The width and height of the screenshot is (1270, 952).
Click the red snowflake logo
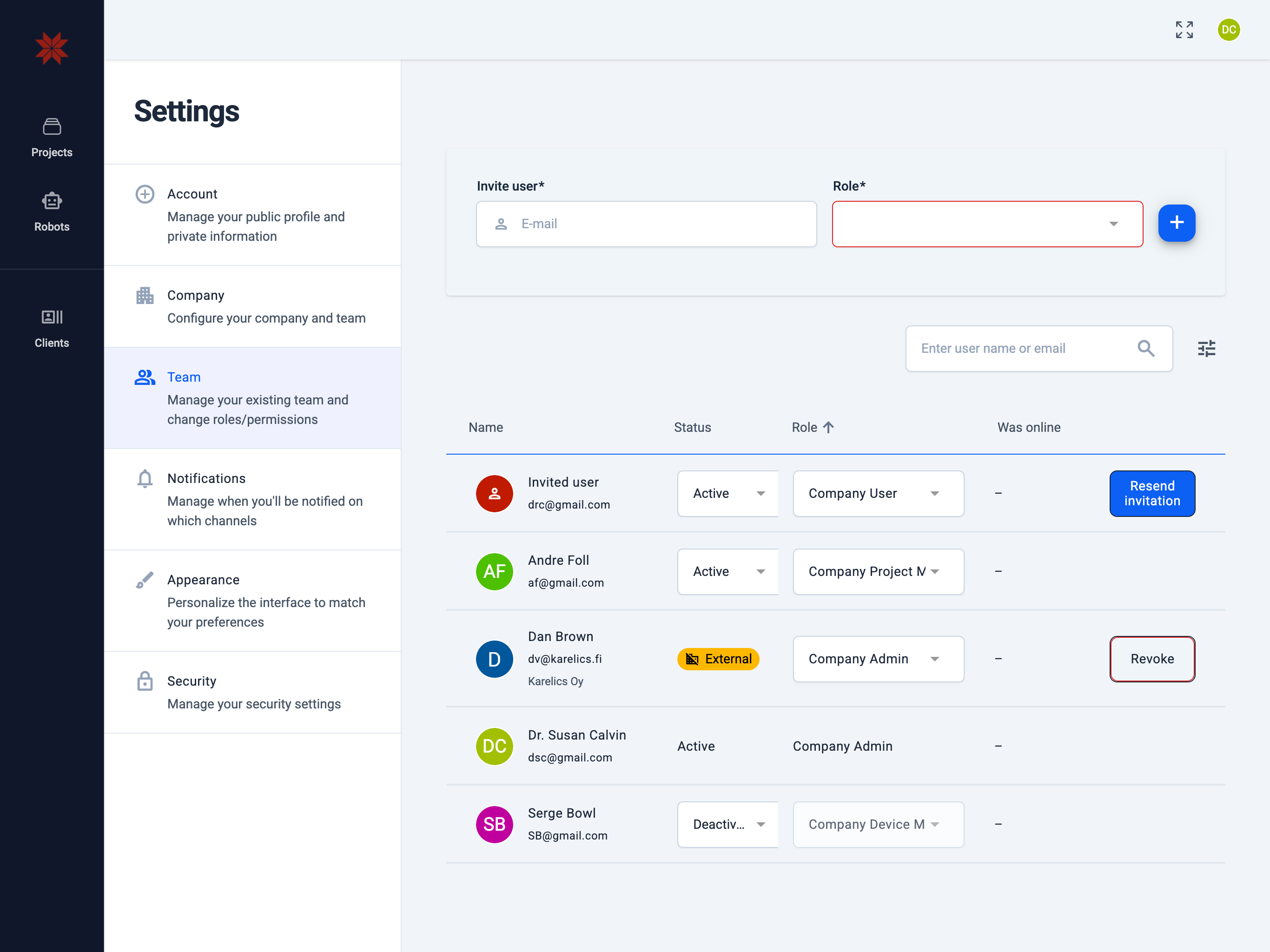pos(52,48)
